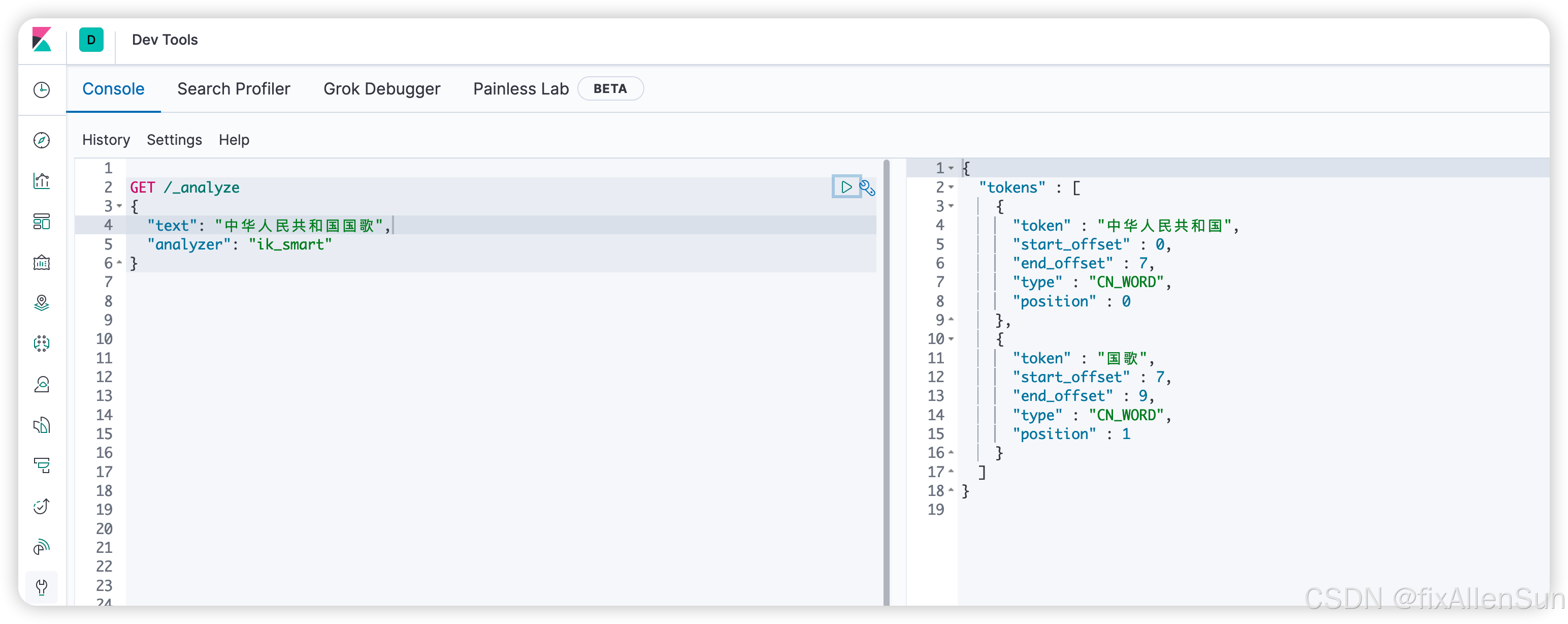Select Dev Tools wrench in sidebar
Viewport: 1568px width, 624px height.
pos(42,587)
